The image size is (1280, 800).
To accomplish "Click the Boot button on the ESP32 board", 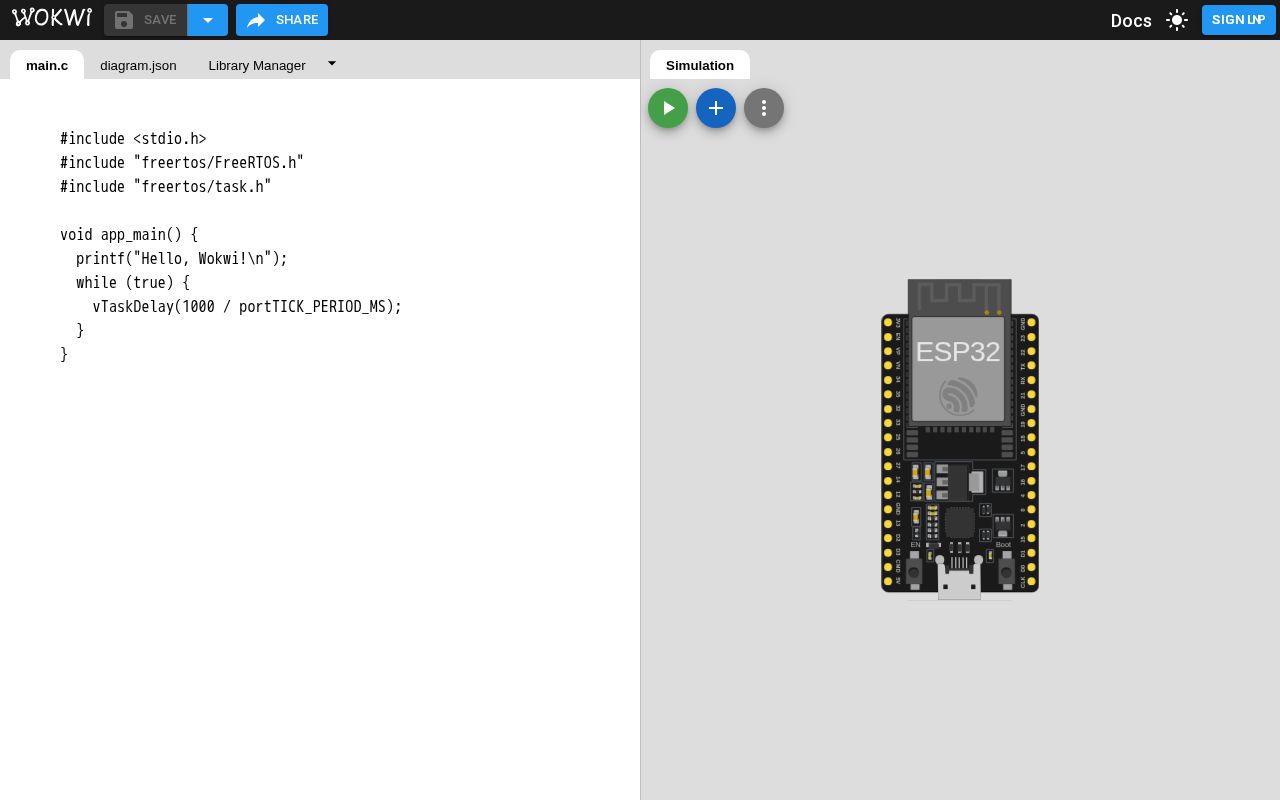I will pos(1006,571).
